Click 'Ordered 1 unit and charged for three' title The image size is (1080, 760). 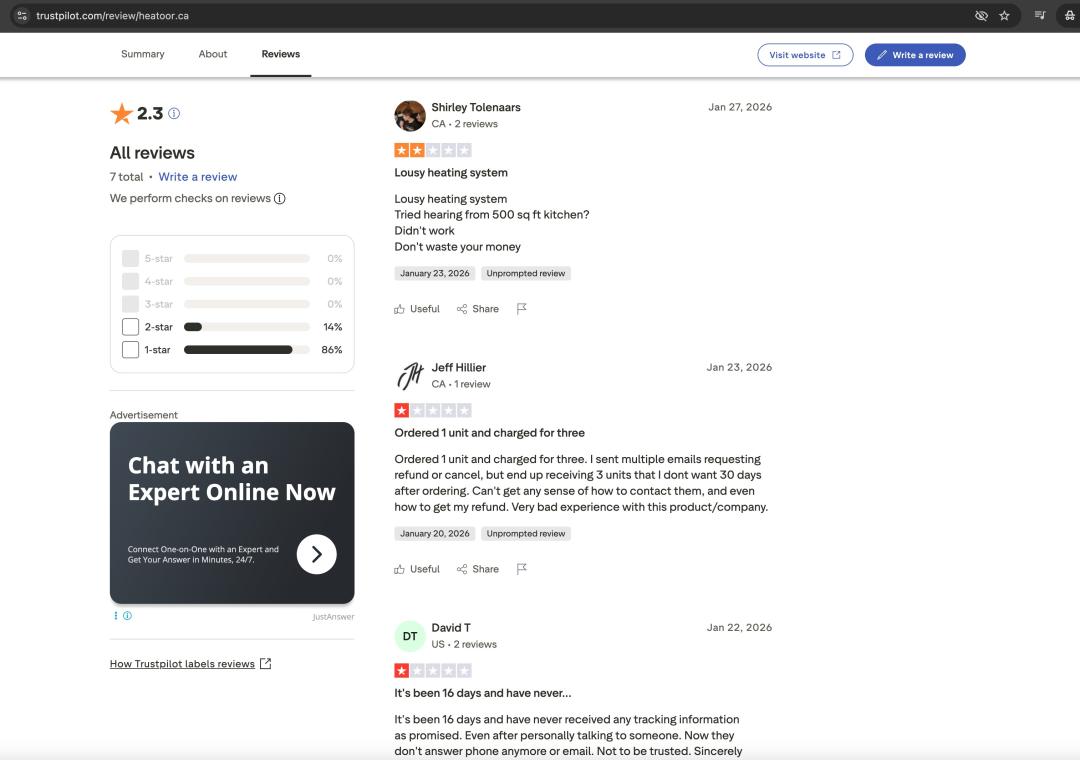click(x=490, y=433)
